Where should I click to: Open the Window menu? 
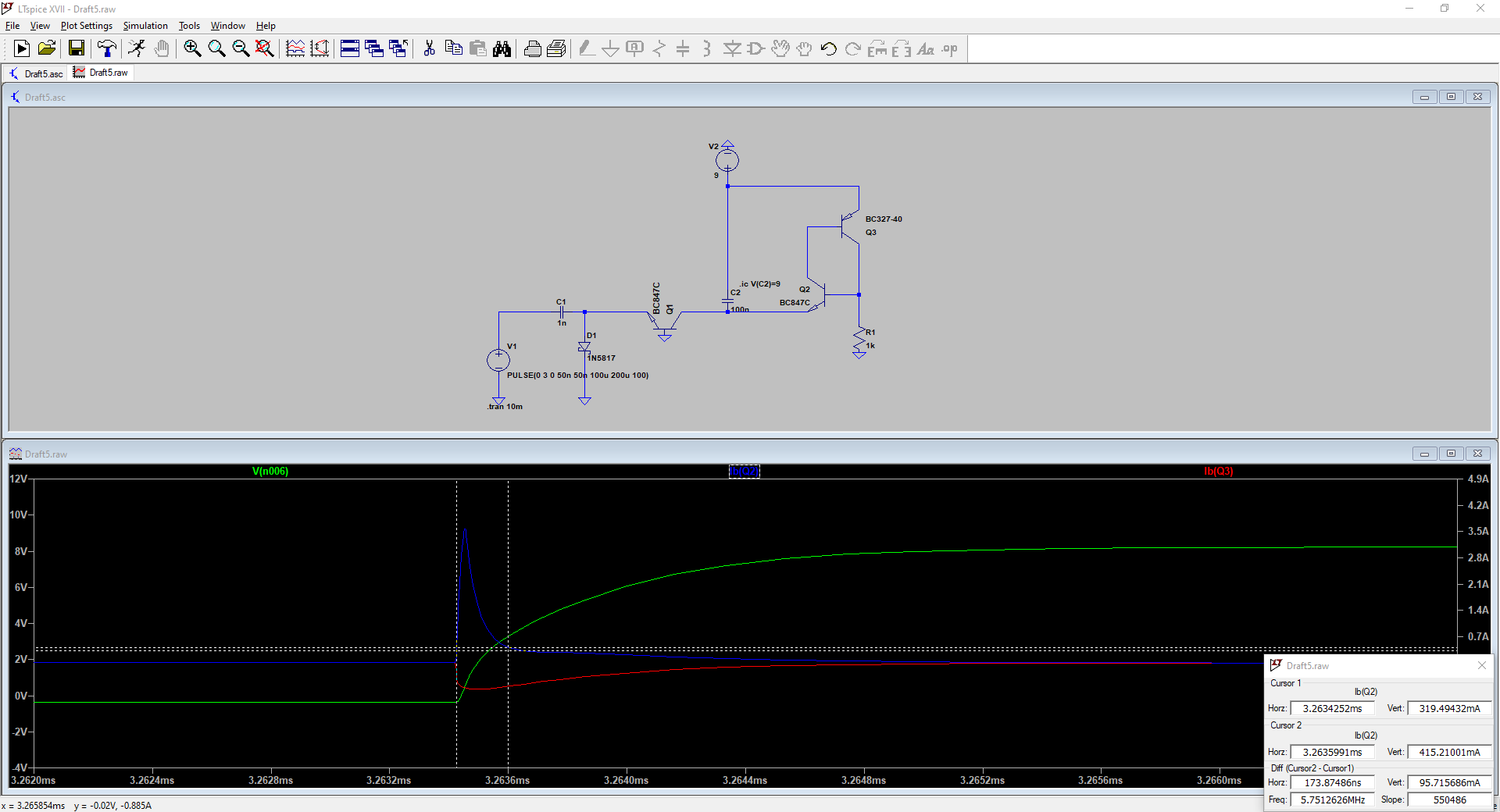tap(227, 26)
